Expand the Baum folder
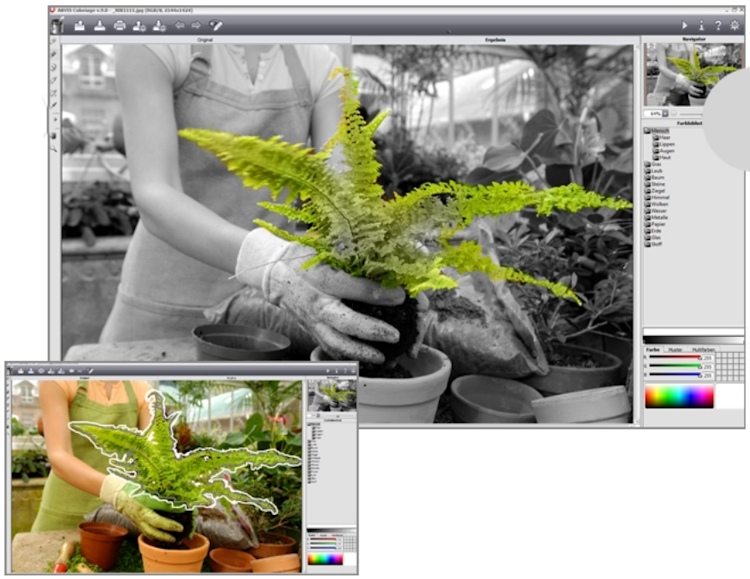 tap(647, 178)
